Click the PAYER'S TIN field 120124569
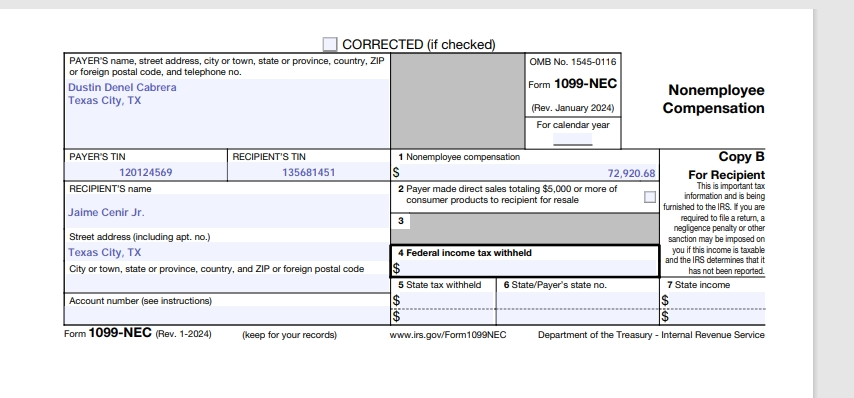 coord(146,172)
